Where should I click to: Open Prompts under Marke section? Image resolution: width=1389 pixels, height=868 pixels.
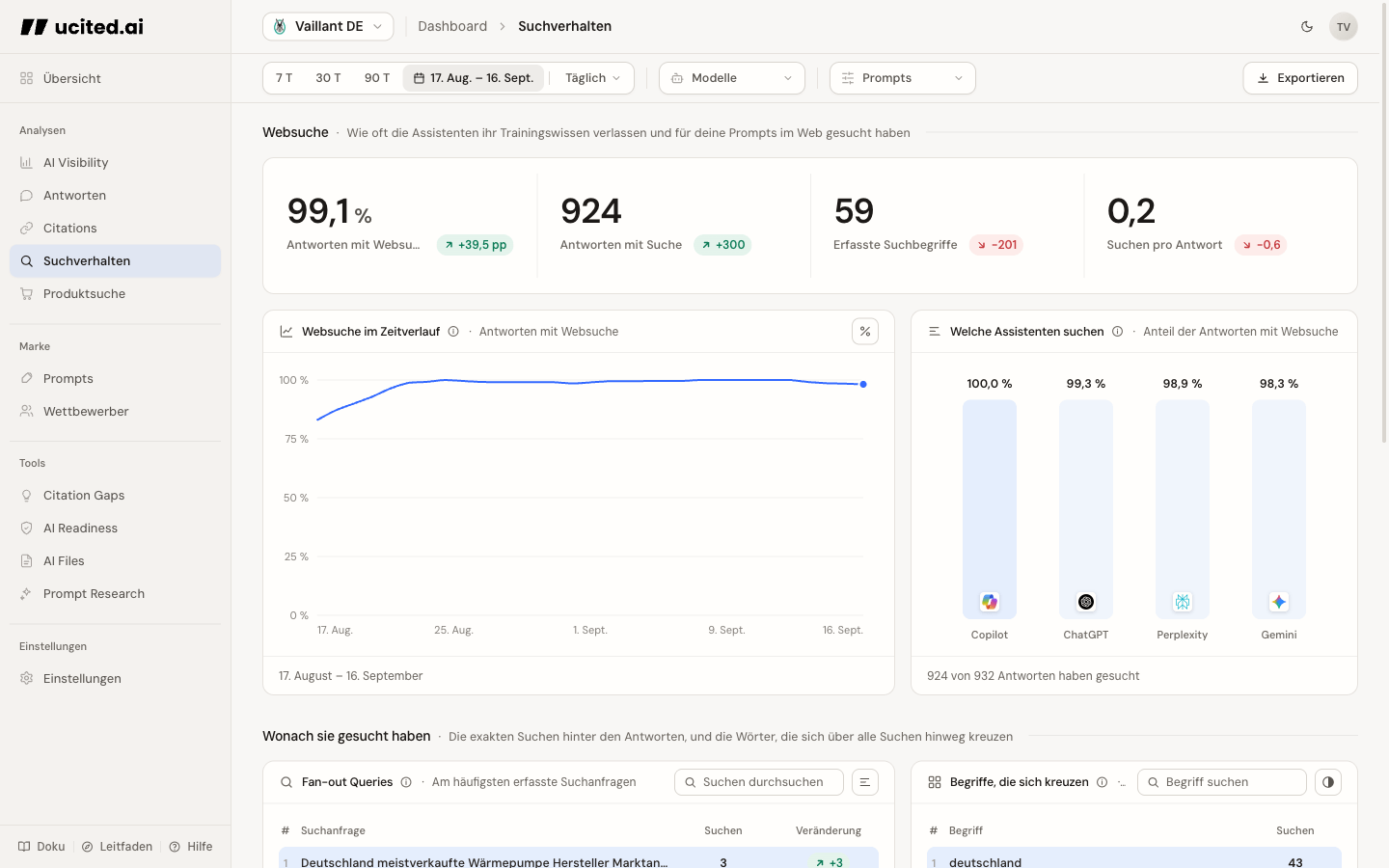pos(115,379)
